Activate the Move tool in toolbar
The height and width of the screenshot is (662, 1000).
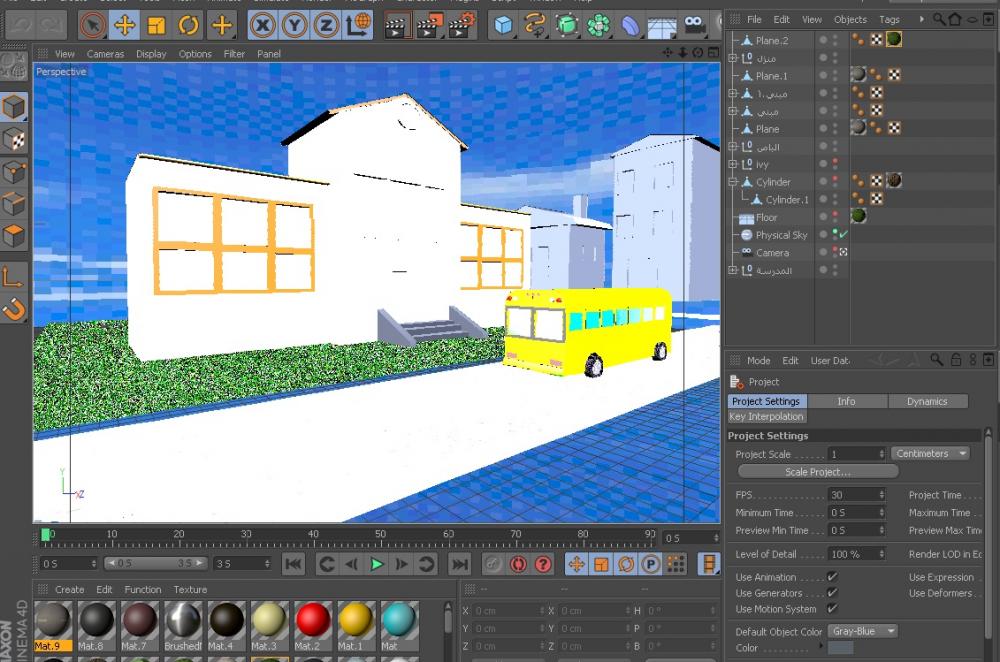[124, 26]
